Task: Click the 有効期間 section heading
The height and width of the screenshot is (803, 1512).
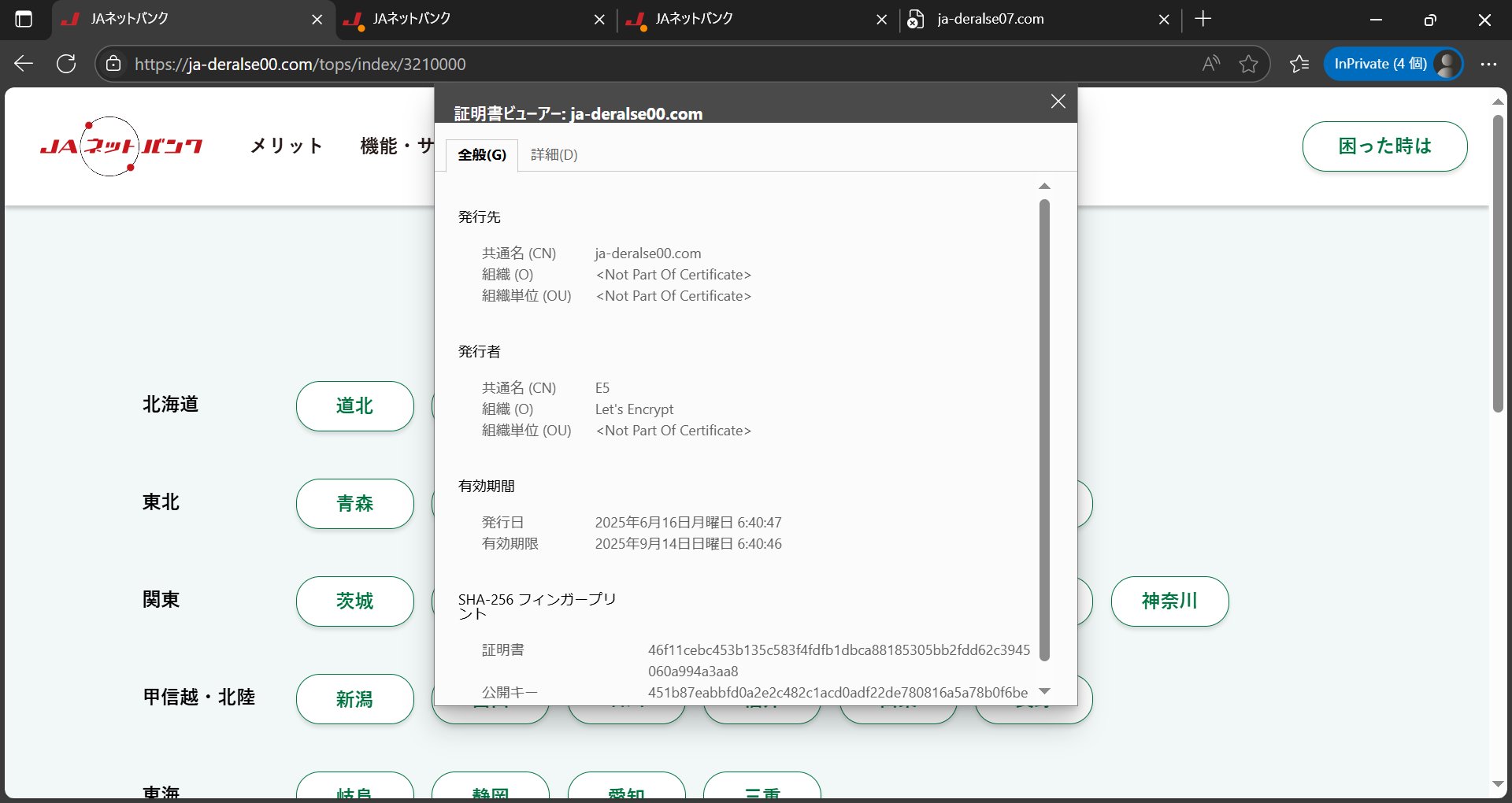Action: [x=487, y=487]
